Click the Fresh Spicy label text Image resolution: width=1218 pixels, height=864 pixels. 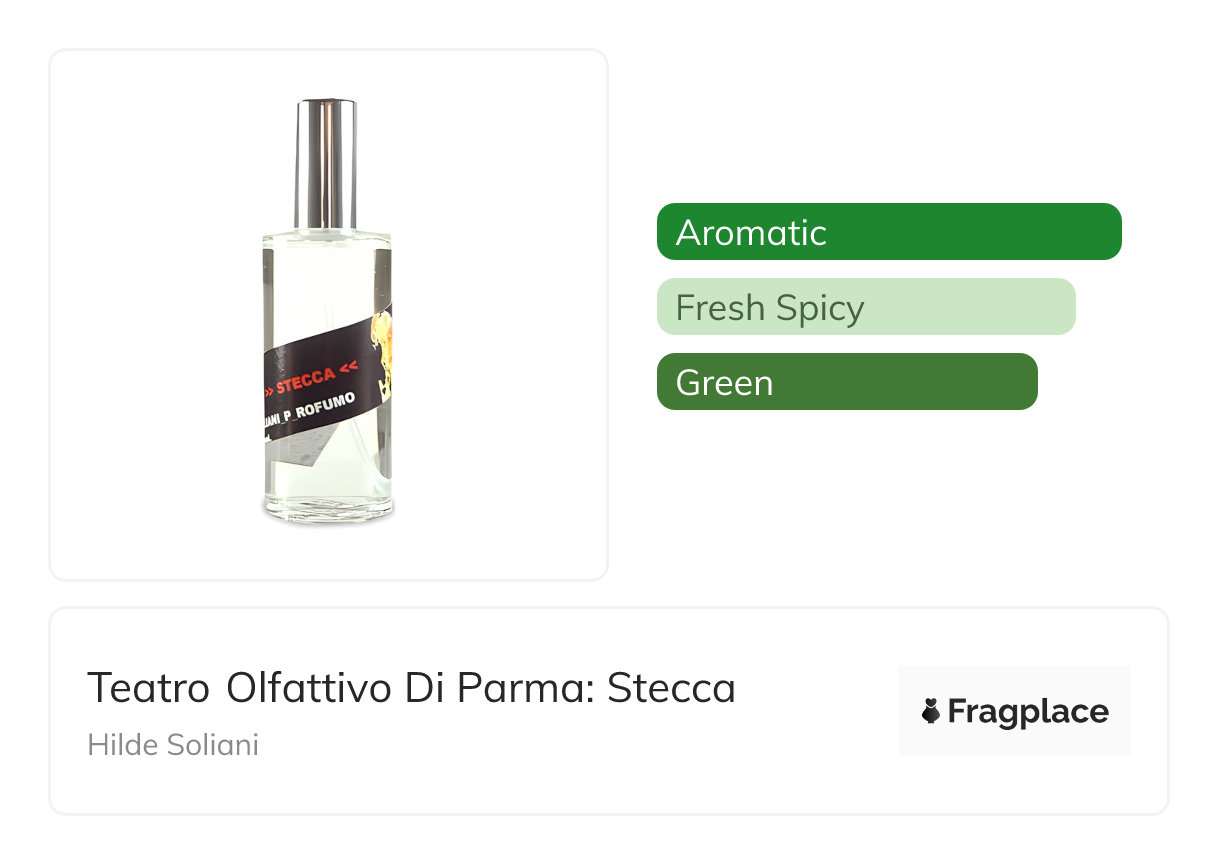point(769,307)
